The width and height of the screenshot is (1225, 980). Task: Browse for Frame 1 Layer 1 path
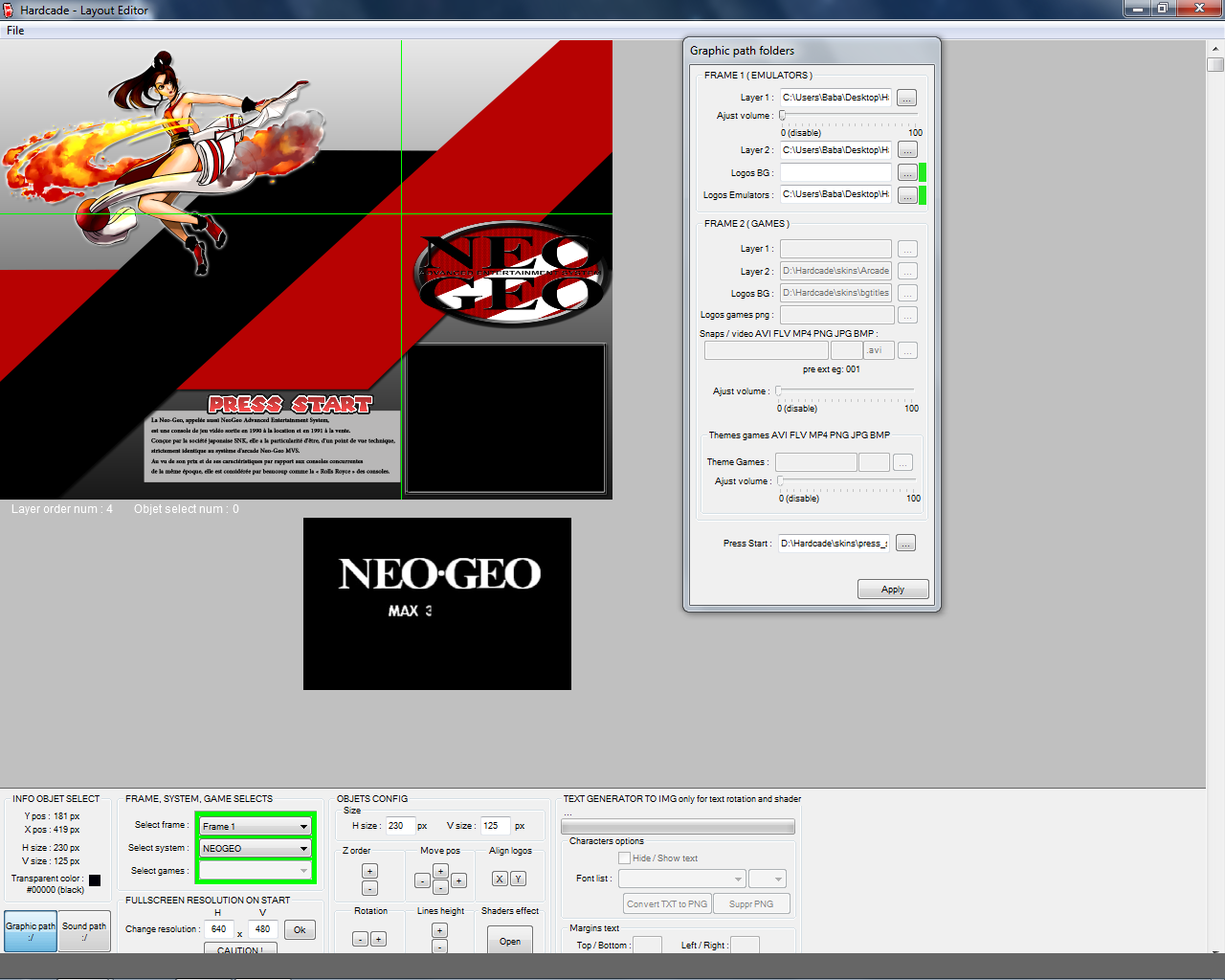coord(907,98)
